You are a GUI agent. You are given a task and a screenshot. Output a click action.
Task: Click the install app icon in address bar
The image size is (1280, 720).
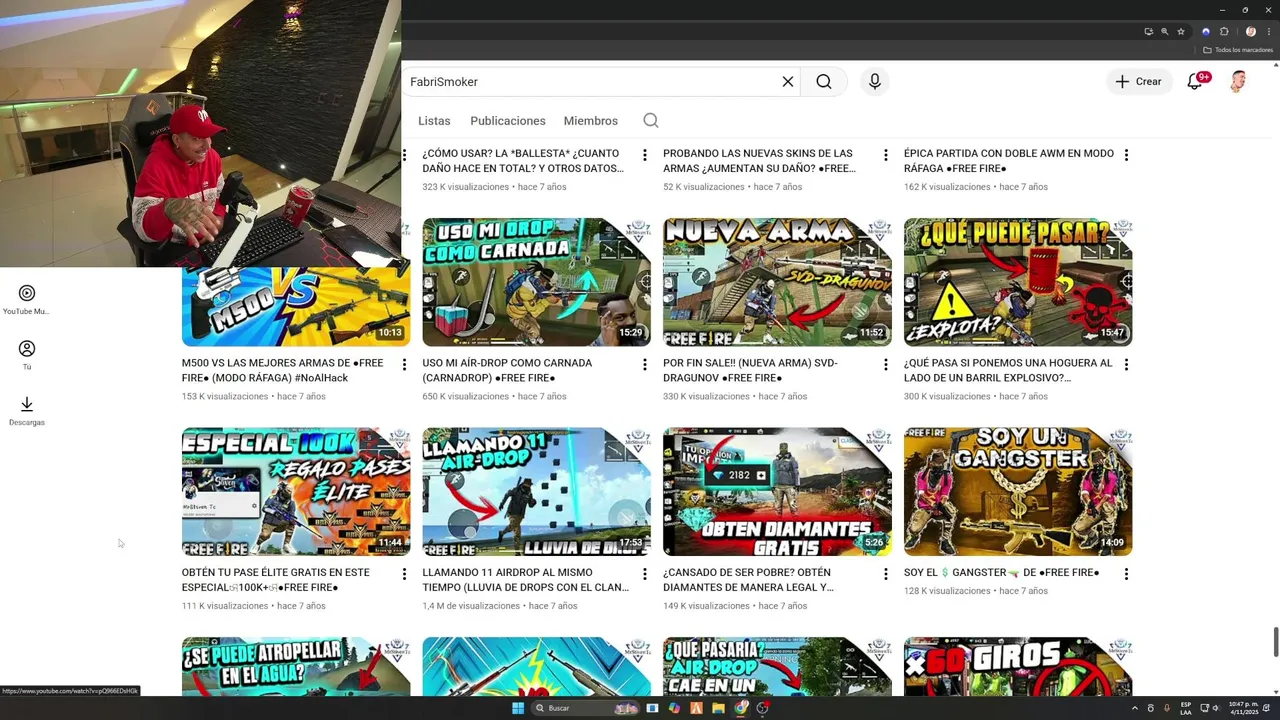click(1148, 31)
